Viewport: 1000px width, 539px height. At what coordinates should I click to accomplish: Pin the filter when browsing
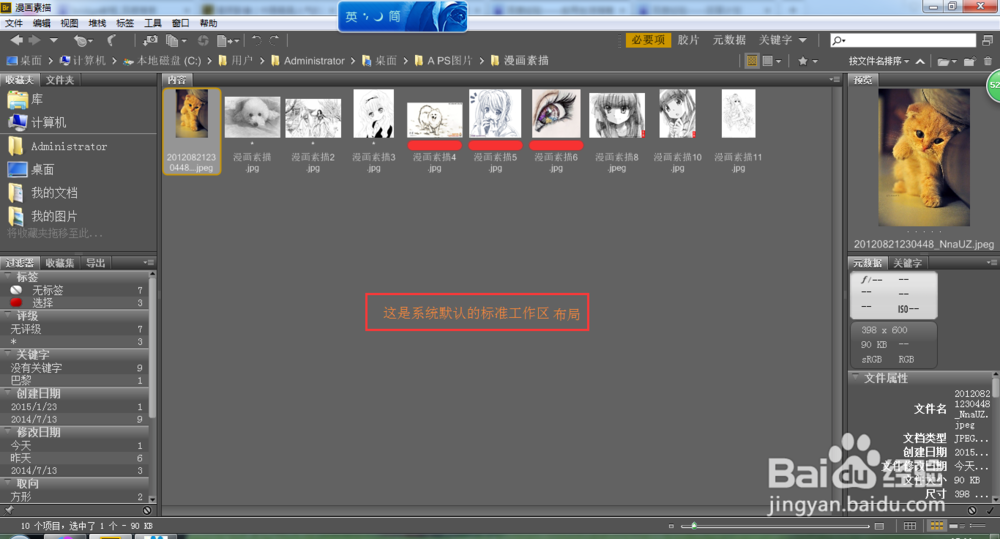[x=9, y=510]
